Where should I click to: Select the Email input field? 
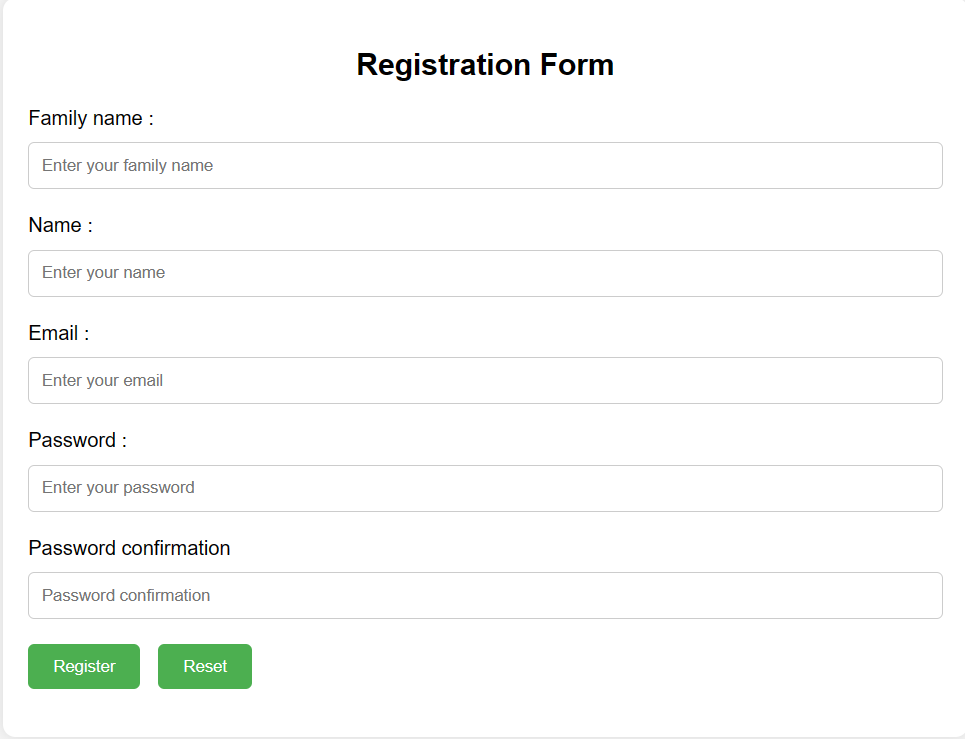(485, 381)
